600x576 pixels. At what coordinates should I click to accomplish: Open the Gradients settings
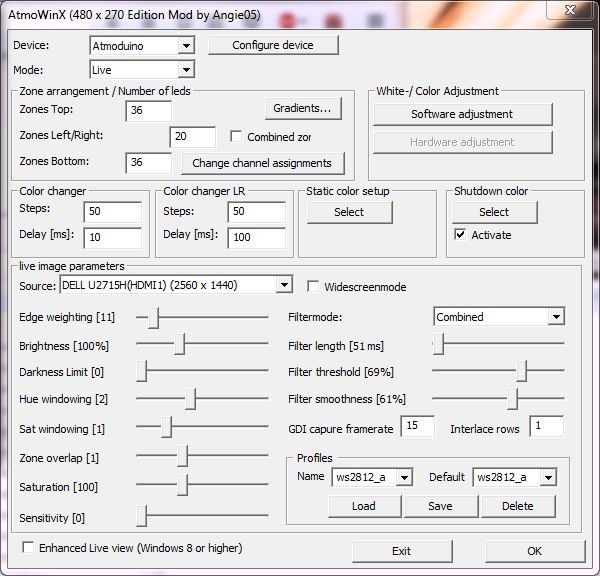(x=304, y=108)
